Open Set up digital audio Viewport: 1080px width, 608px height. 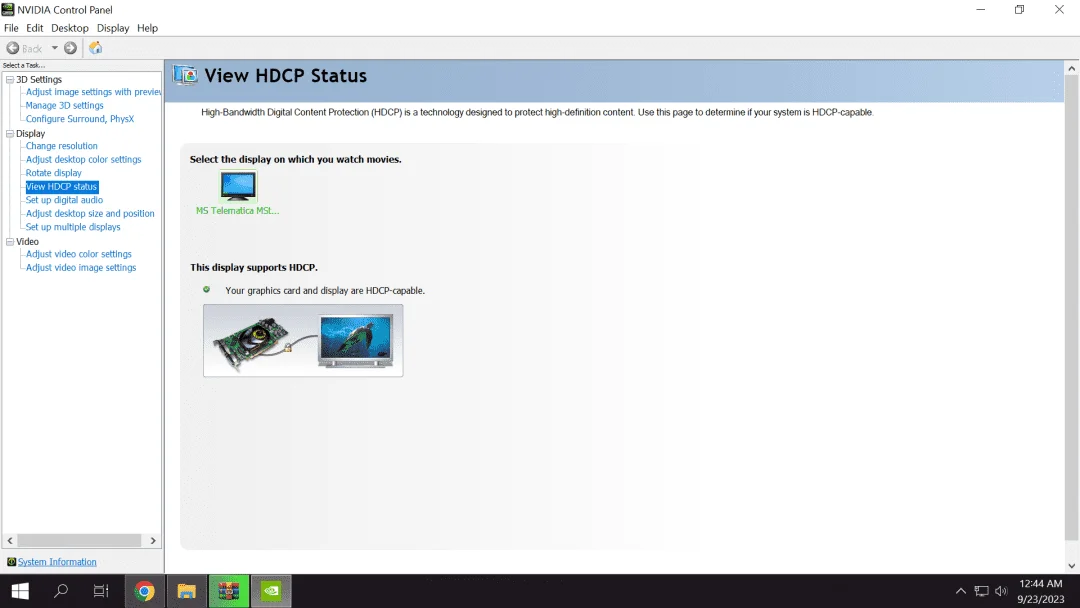pyautogui.click(x=64, y=200)
